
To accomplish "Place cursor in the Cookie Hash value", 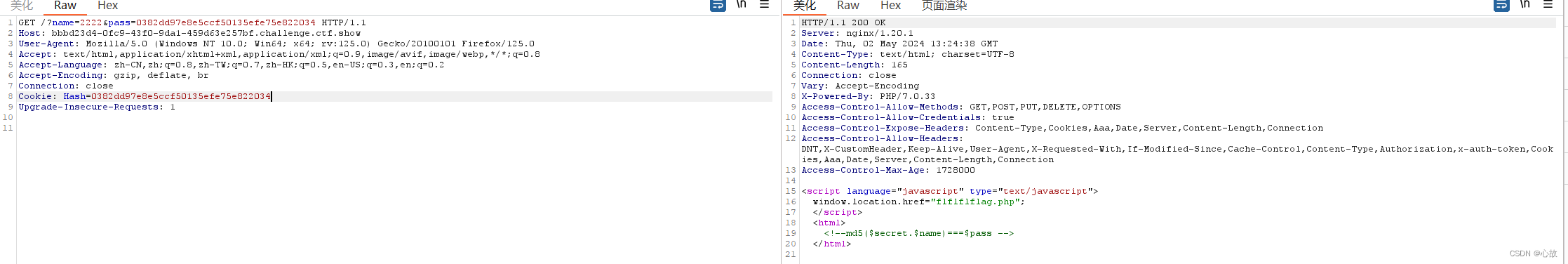I will [x=181, y=96].
